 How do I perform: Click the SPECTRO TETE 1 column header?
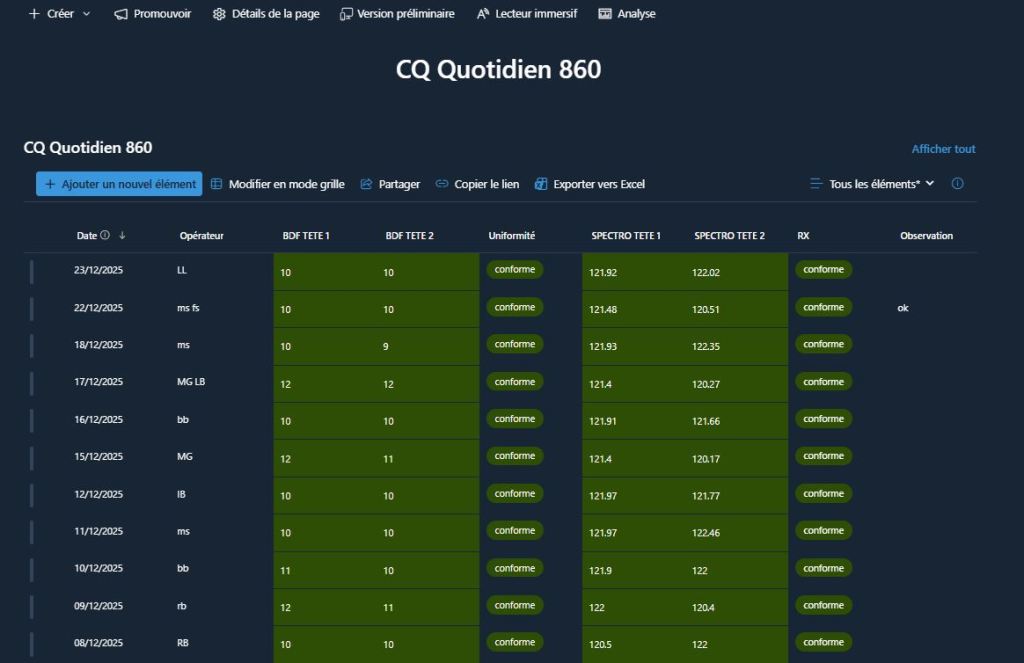[x=626, y=236]
